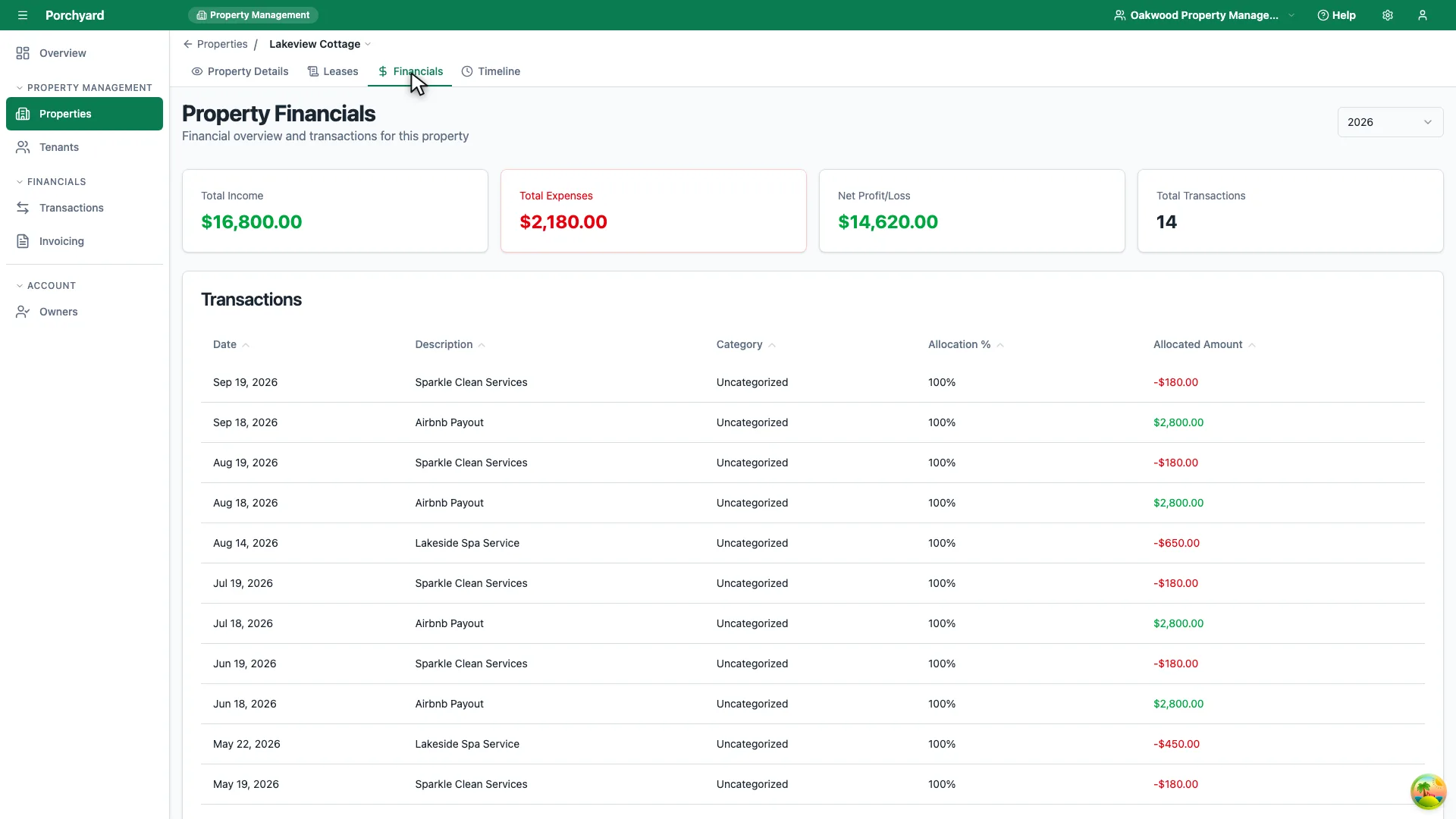Open the Oakwood Property organization dropdown

[x=1204, y=15]
